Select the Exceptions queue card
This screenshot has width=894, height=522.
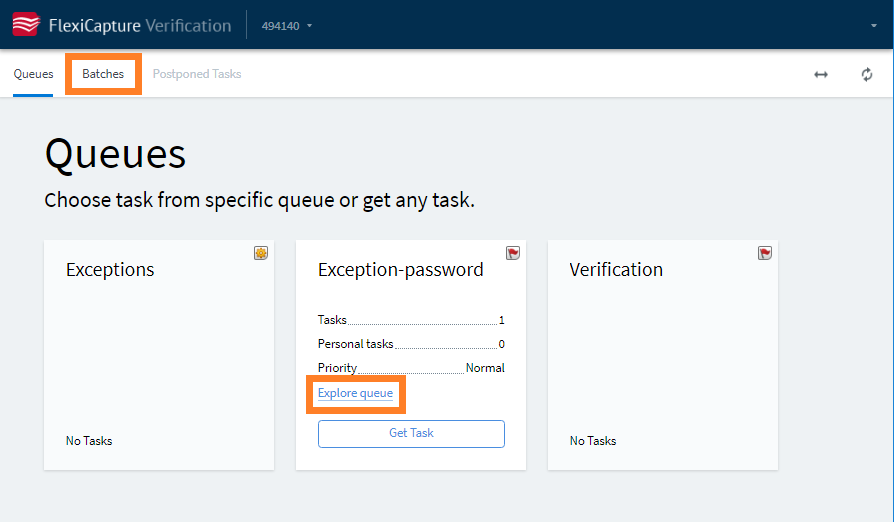pos(159,355)
